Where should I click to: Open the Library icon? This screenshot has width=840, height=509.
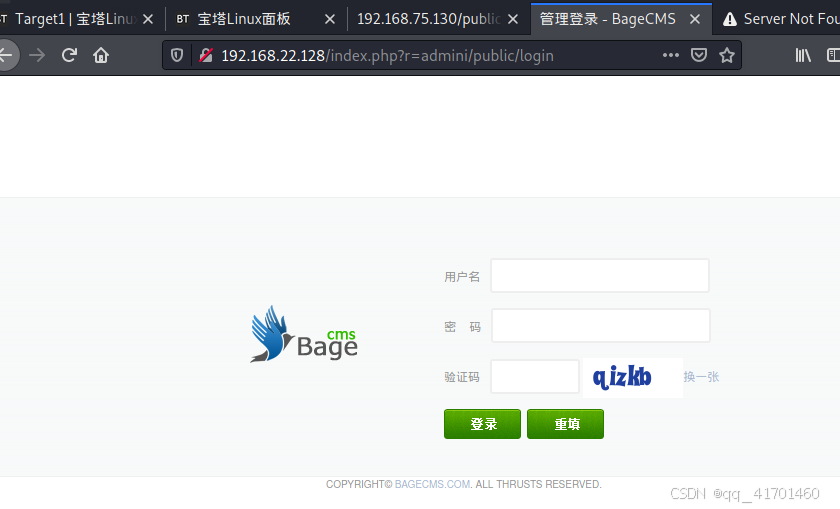point(802,55)
